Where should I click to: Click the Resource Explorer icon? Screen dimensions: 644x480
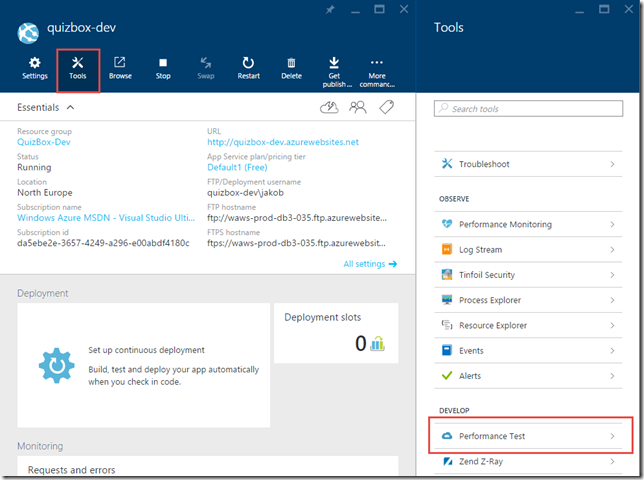[447, 325]
